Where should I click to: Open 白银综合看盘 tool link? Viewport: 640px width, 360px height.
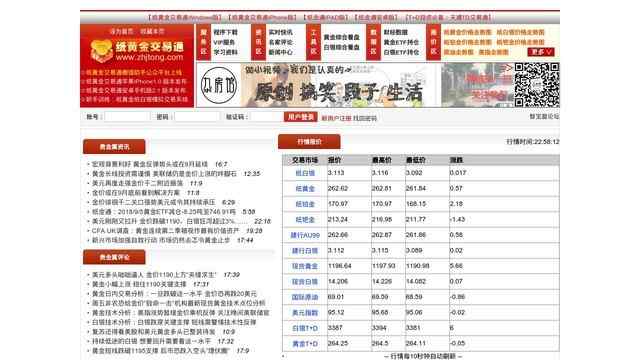342,47
